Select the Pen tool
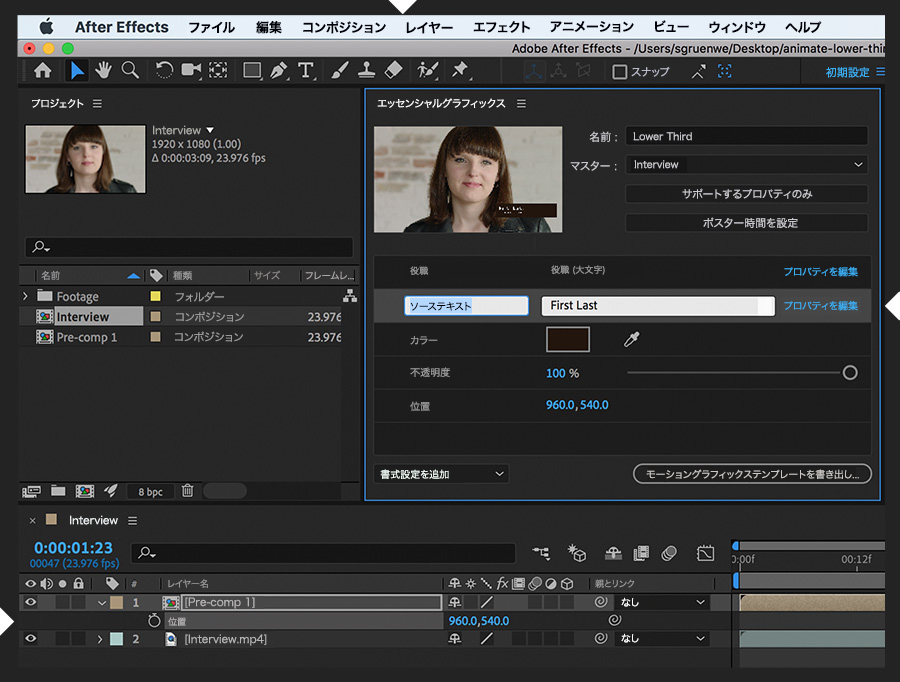The height and width of the screenshot is (682, 900). pyautogui.click(x=279, y=70)
